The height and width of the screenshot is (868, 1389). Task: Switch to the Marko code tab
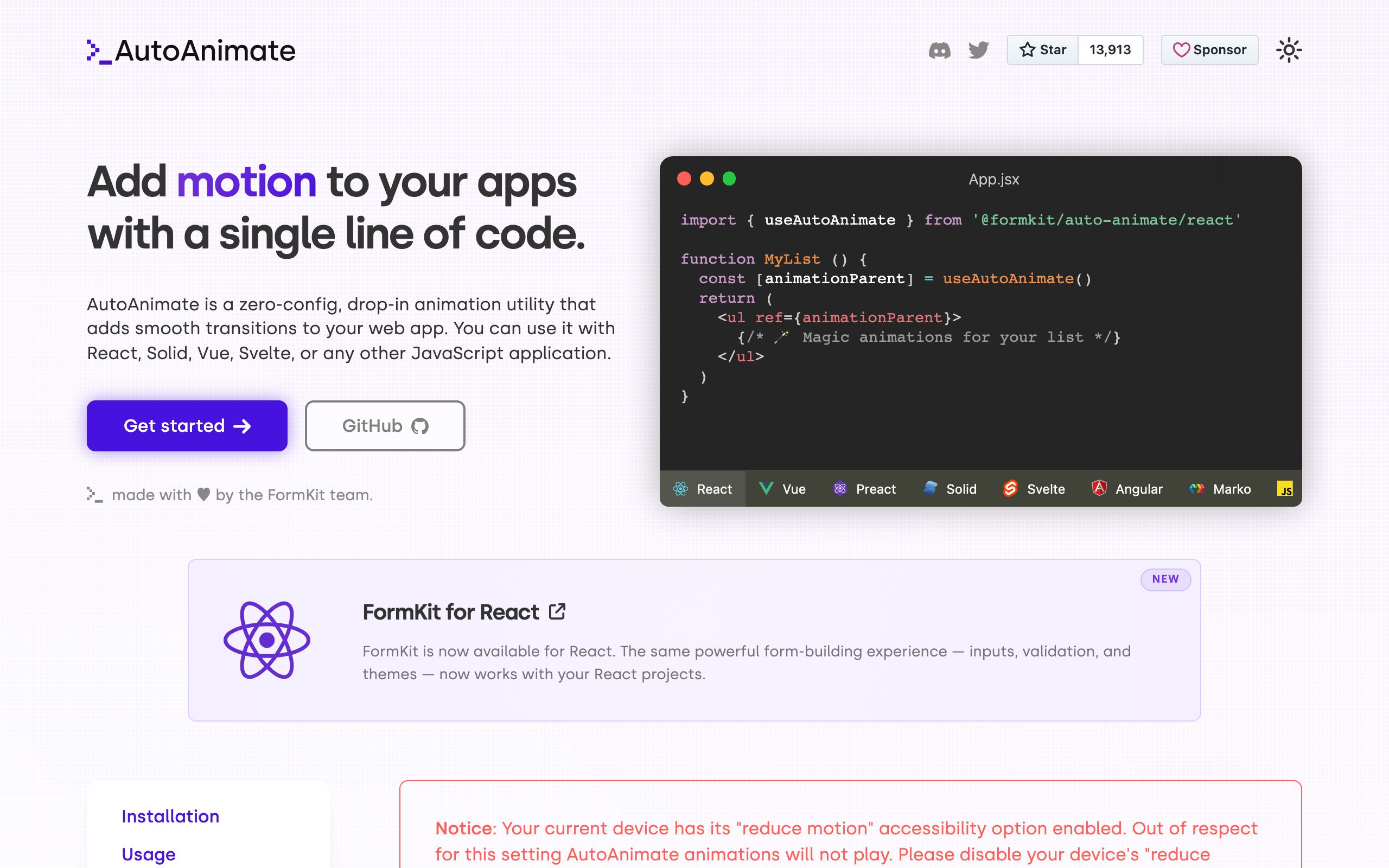(x=1220, y=489)
